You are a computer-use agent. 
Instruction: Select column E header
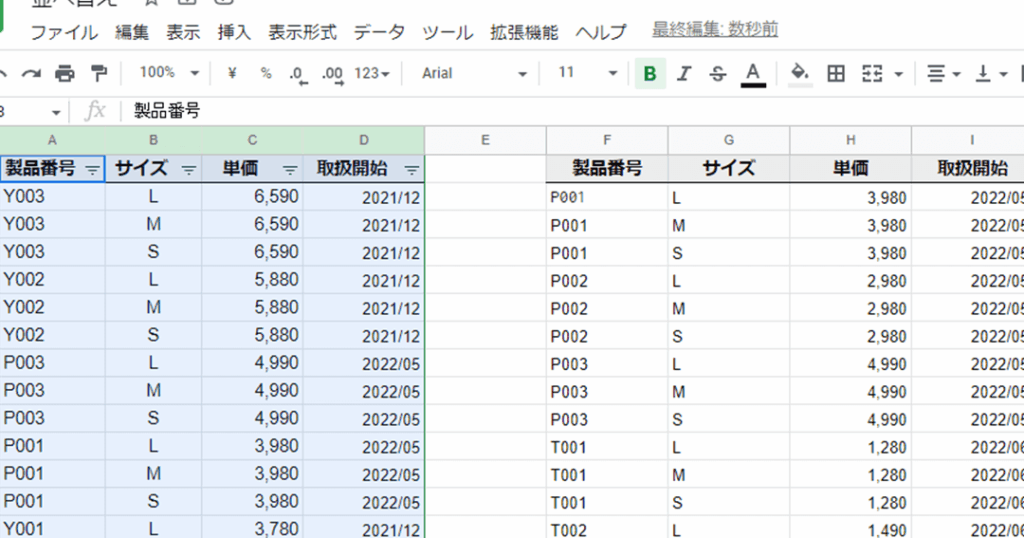(485, 140)
